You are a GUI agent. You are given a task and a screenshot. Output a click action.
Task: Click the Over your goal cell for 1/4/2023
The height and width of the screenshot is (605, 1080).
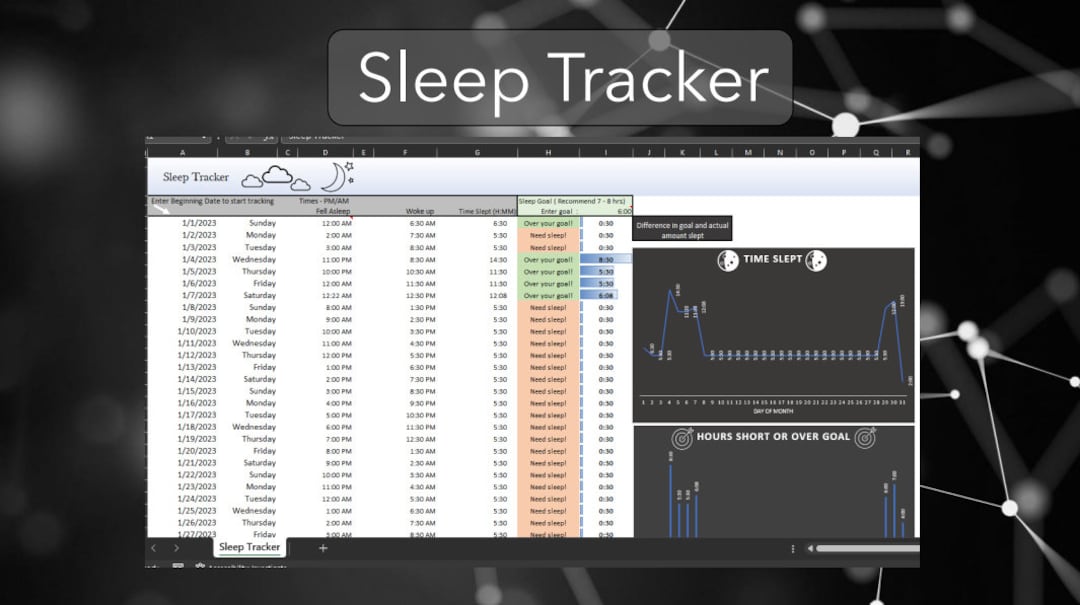[x=548, y=259]
